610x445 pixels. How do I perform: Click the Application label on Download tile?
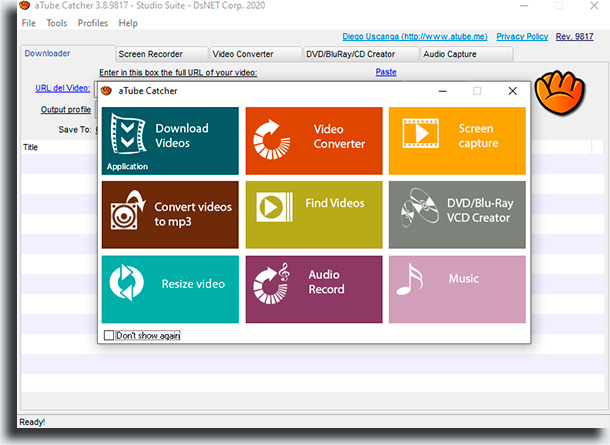coord(127,166)
